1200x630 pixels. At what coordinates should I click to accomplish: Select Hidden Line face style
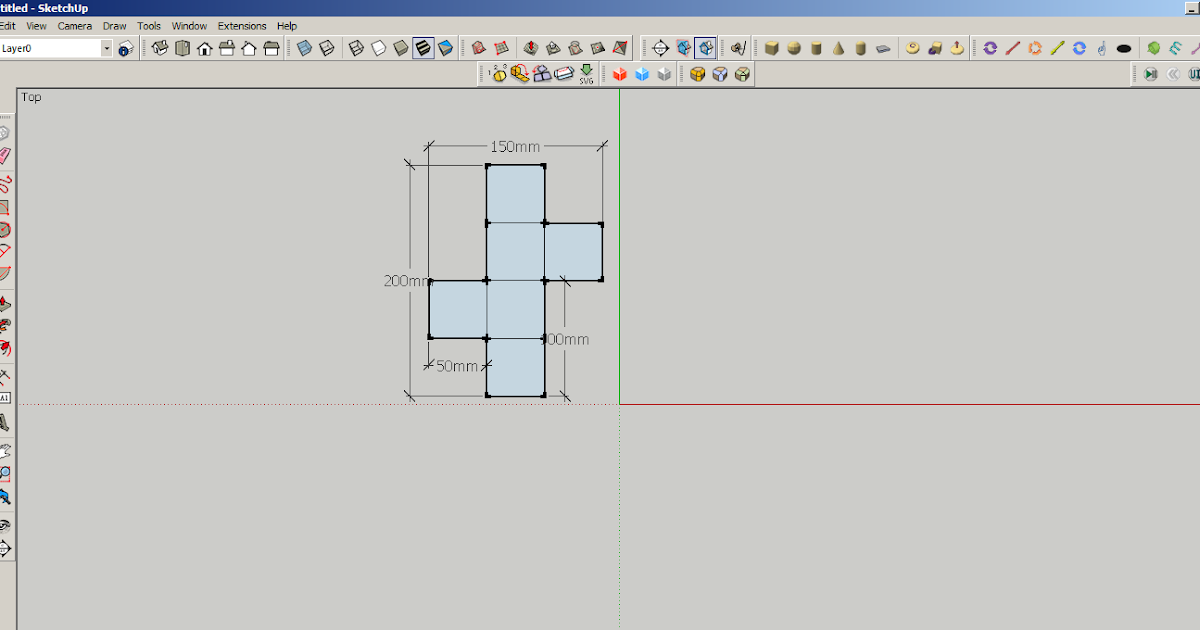coord(379,47)
